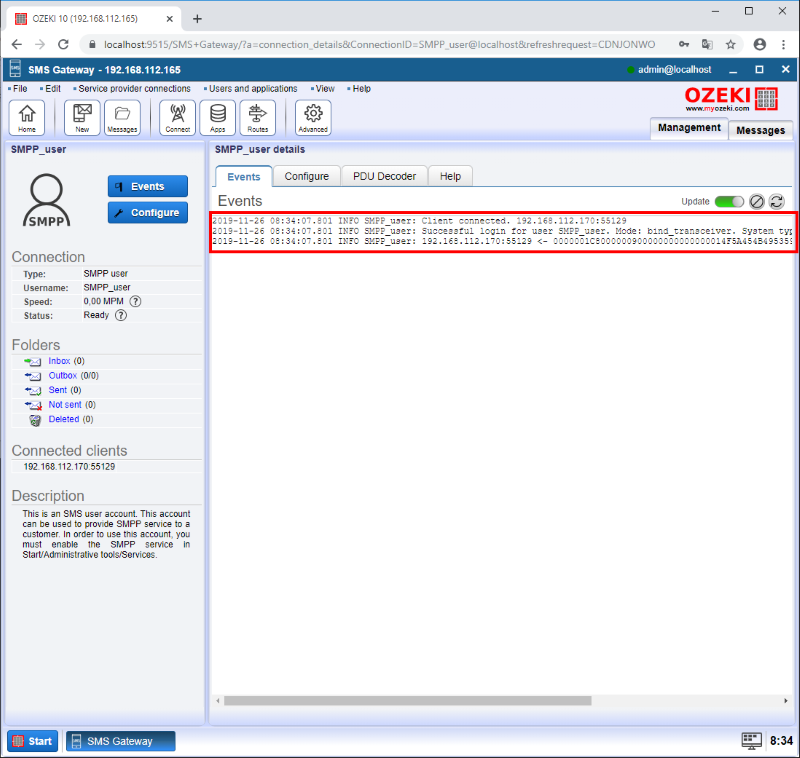Open the Help menu

pos(361,89)
